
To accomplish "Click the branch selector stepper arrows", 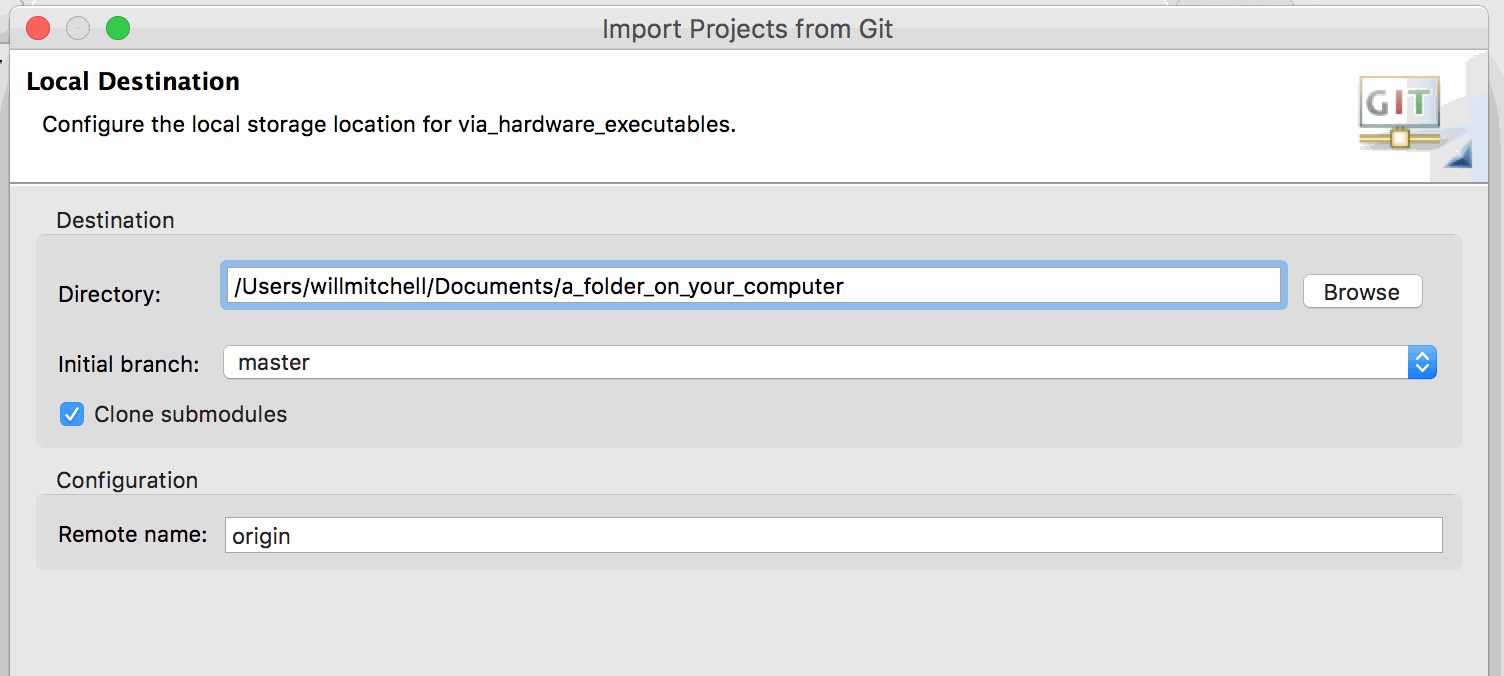I will [x=1424, y=362].
